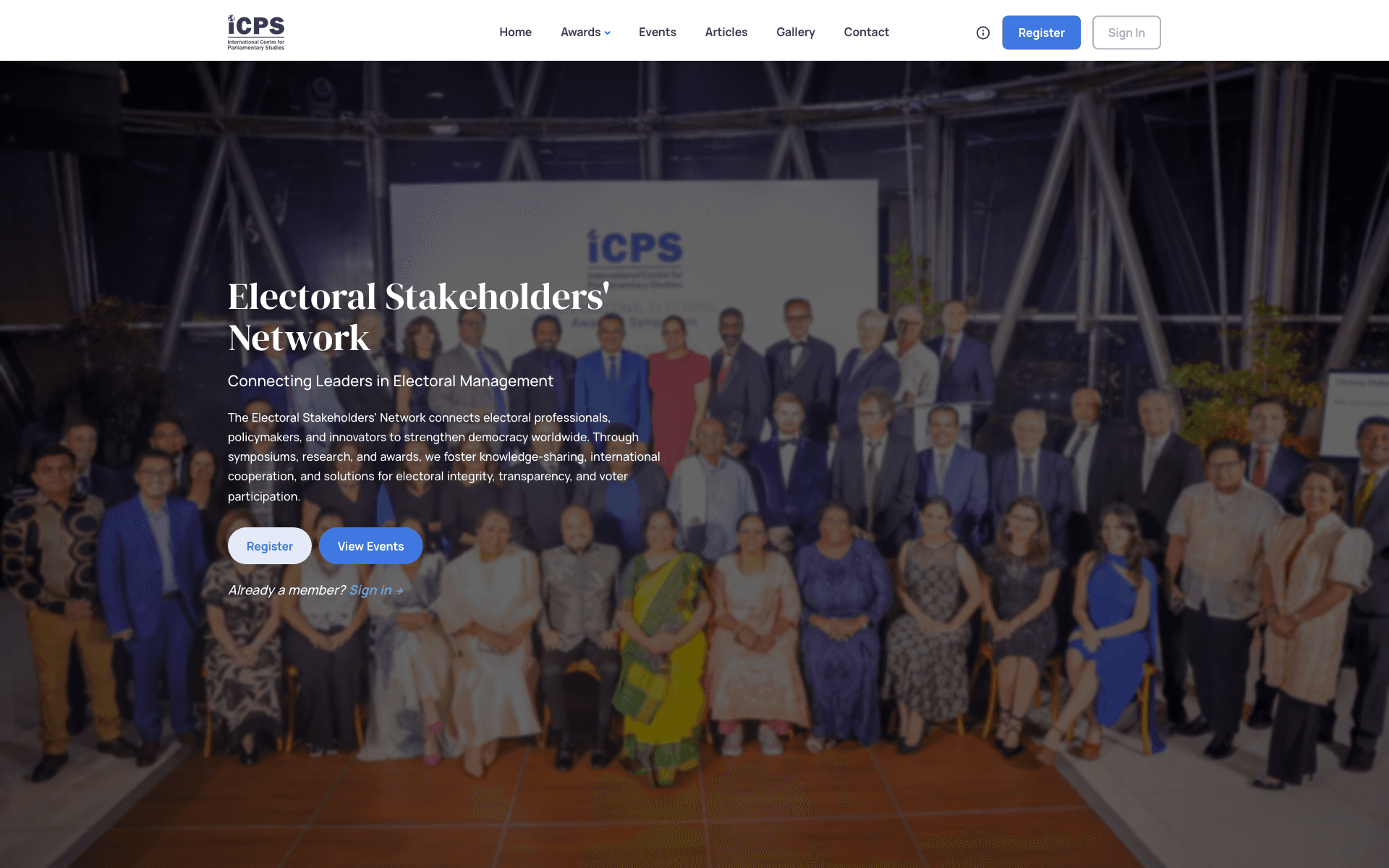Click the hero description paragraph
The height and width of the screenshot is (868, 1389).
(444, 456)
